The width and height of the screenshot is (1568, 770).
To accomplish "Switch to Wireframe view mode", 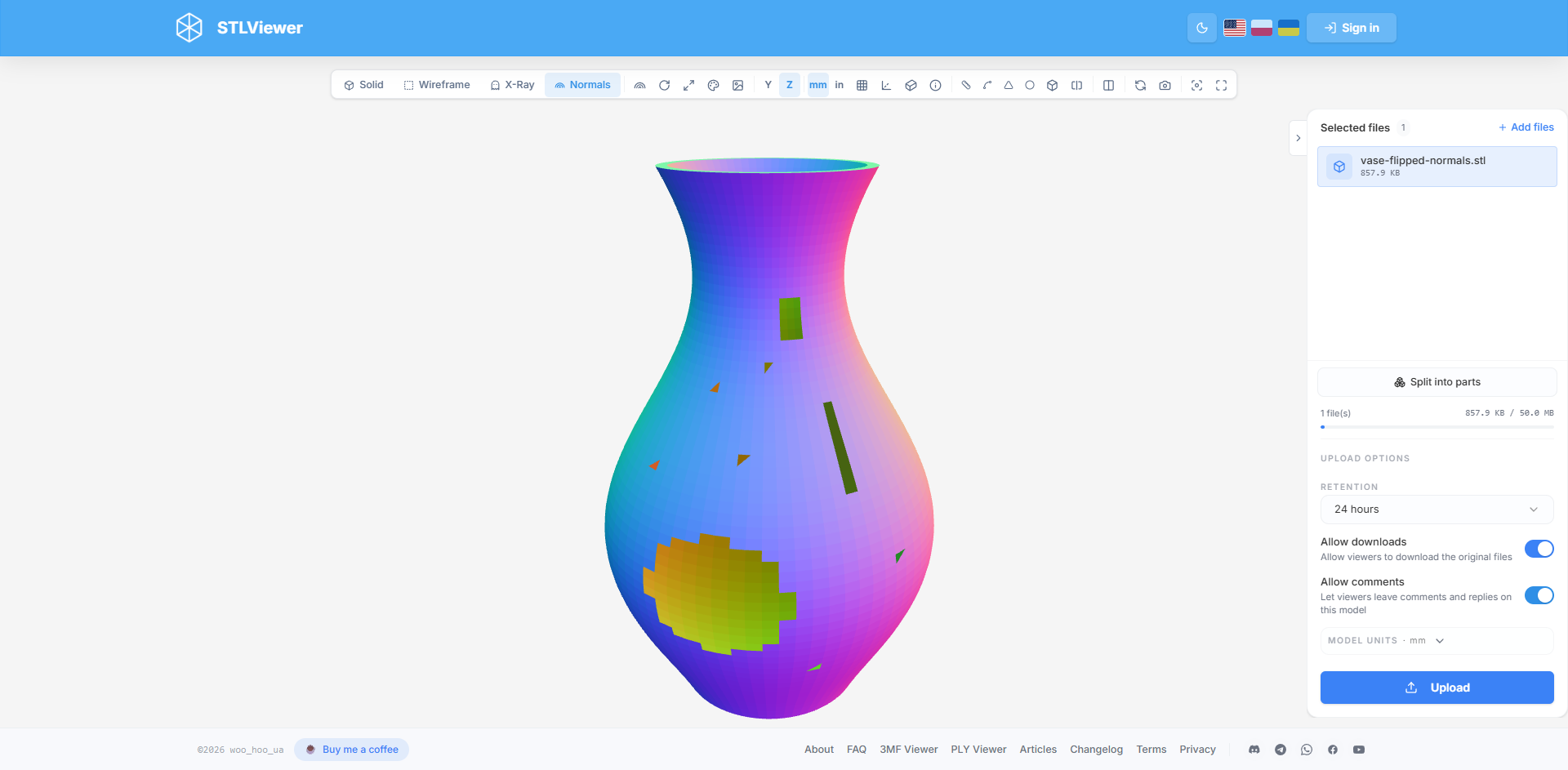I will coord(437,85).
